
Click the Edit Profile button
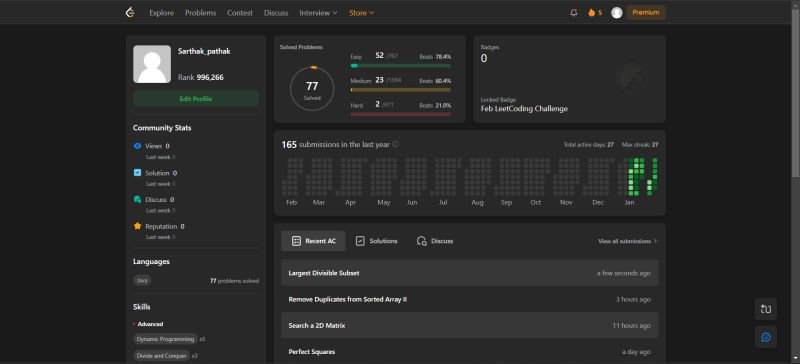[196, 99]
